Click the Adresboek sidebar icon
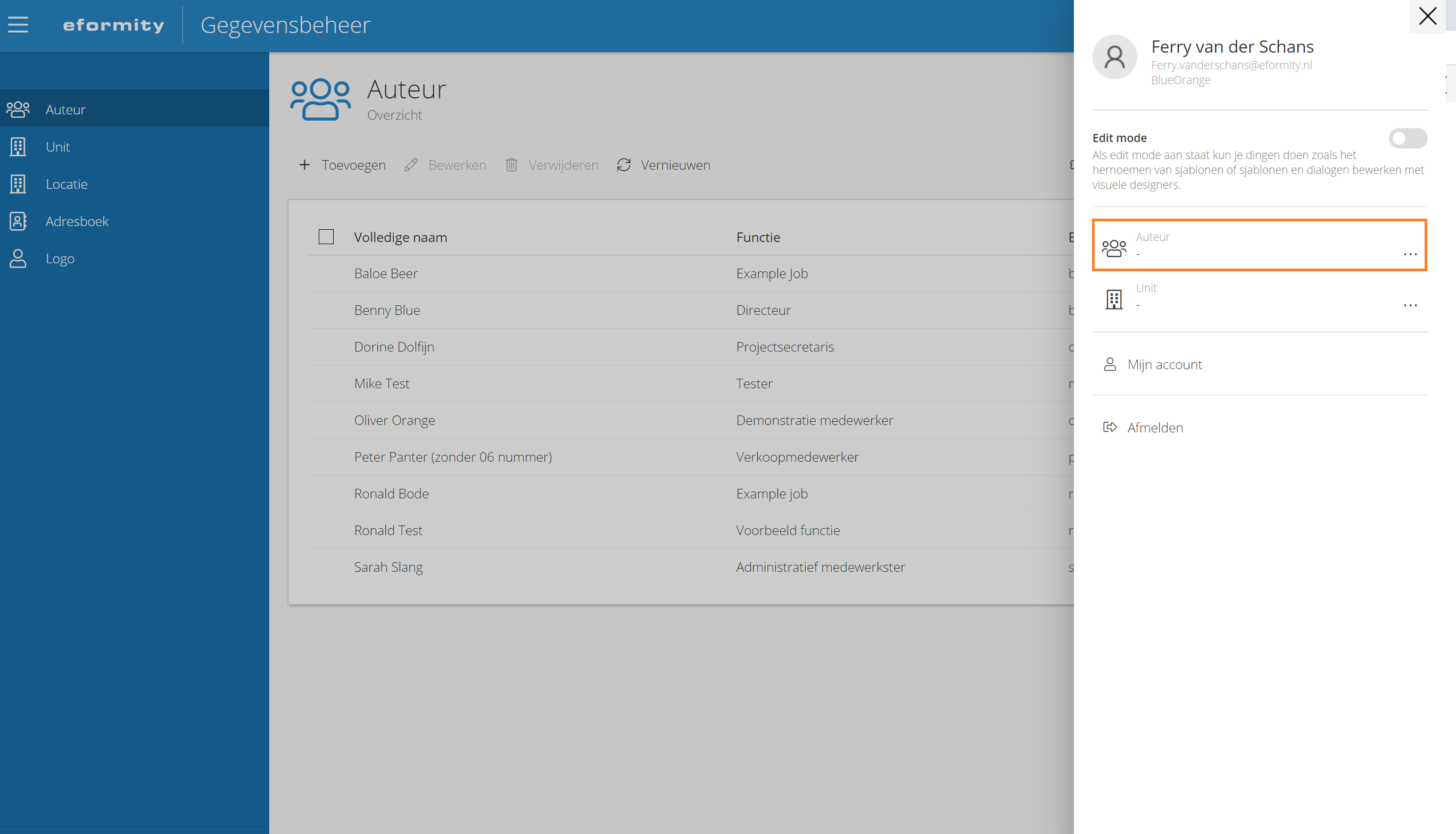Image resolution: width=1456 pixels, height=834 pixels. click(x=18, y=221)
